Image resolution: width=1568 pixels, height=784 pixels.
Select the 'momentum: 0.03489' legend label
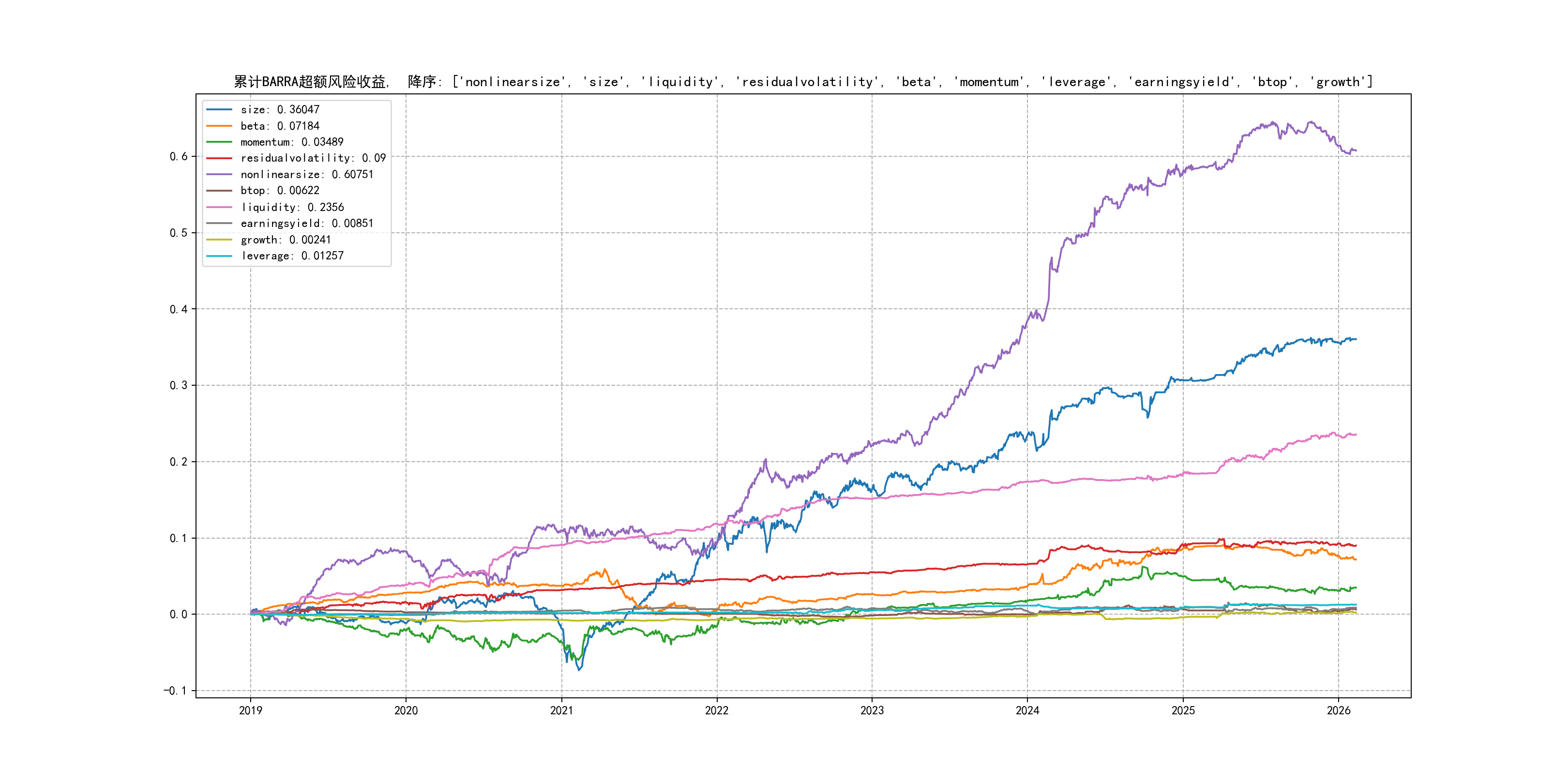point(291,142)
